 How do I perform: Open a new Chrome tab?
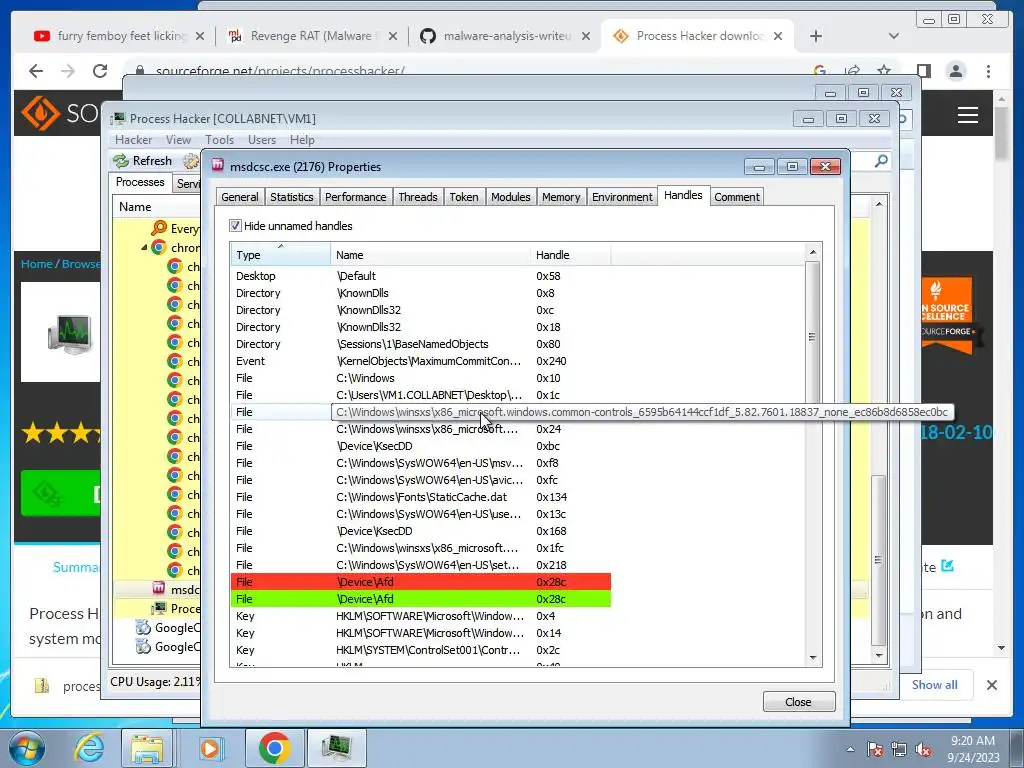click(816, 36)
